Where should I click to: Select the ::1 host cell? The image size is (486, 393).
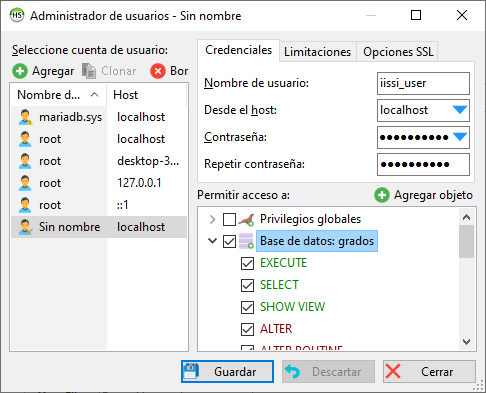pos(123,205)
